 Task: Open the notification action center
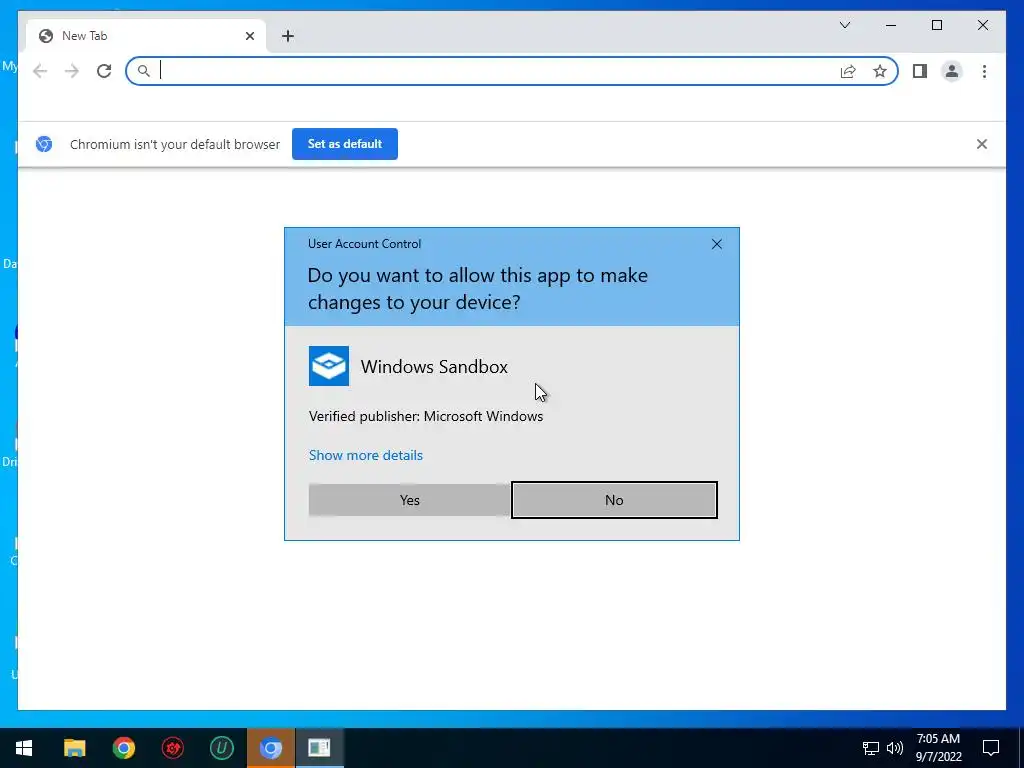[x=991, y=748]
